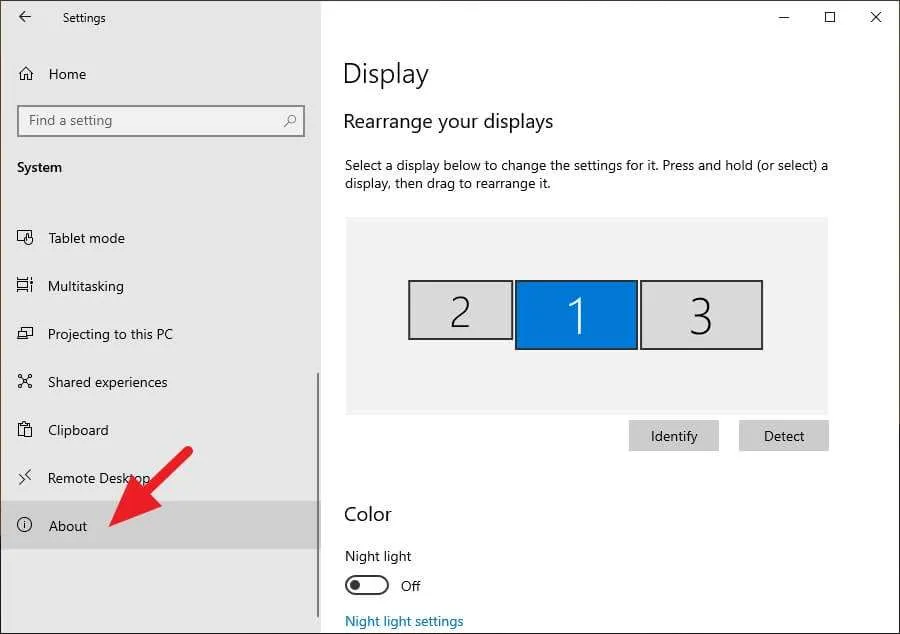Click the Remote Desktop icon

pos(25,477)
